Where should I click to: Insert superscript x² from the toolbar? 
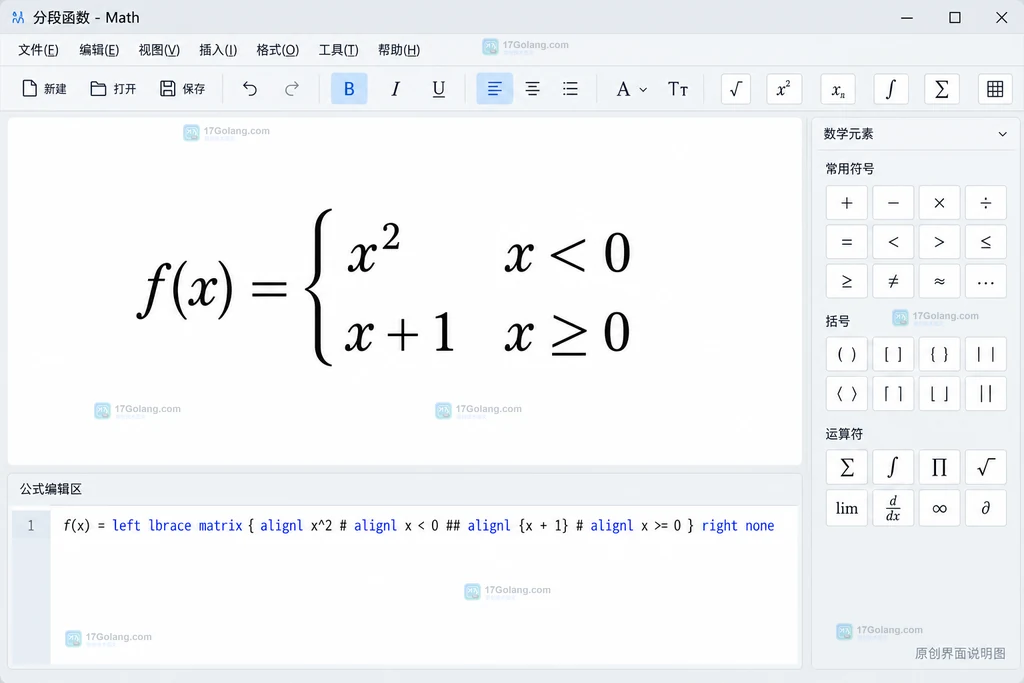pyautogui.click(x=784, y=89)
